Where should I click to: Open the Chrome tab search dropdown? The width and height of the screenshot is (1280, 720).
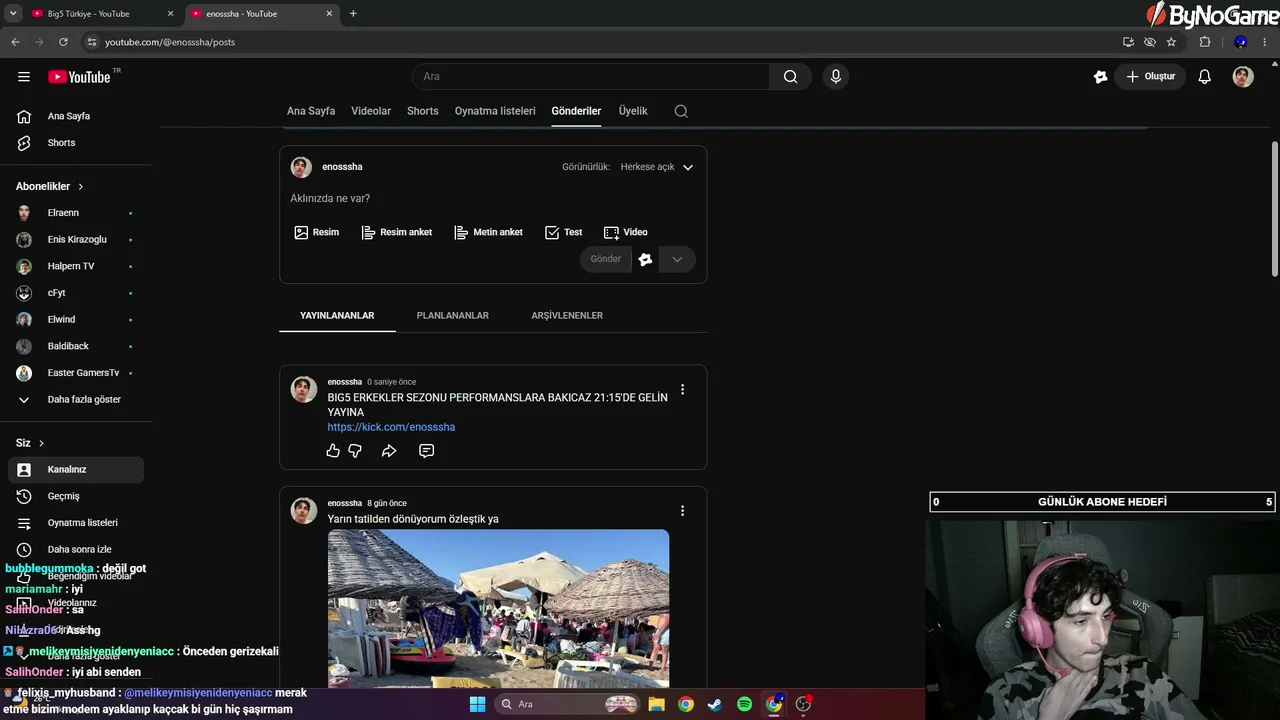[x=13, y=13]
